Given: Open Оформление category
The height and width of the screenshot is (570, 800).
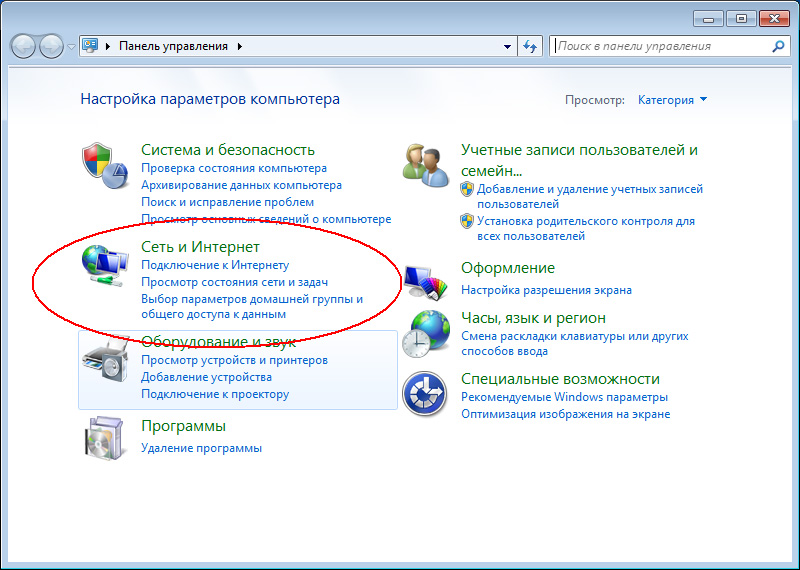Looking at the screenshot, I should click(x=508, y=267).
